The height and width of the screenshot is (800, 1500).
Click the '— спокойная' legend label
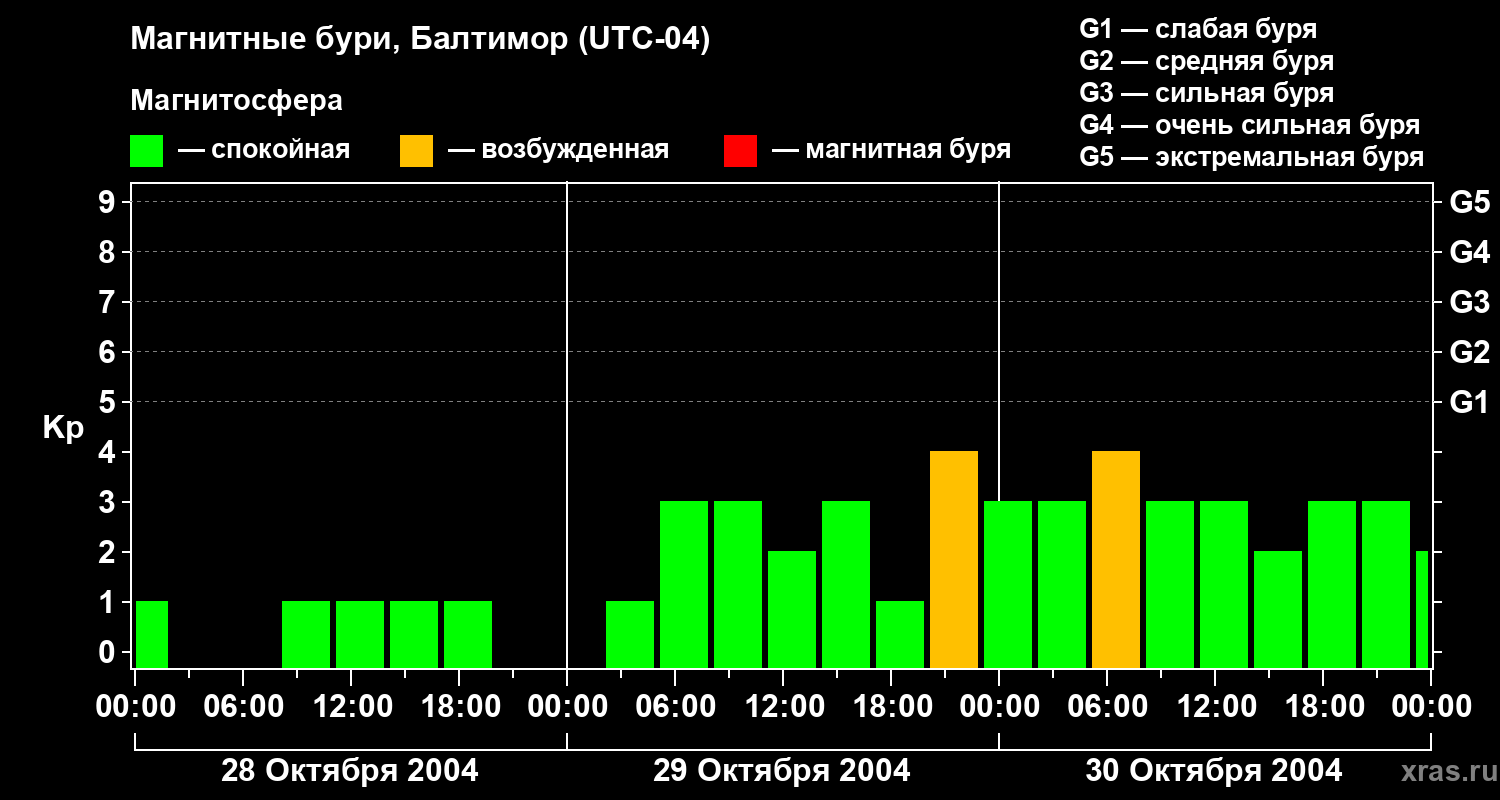pyautogui.click(x=264, y=150)
